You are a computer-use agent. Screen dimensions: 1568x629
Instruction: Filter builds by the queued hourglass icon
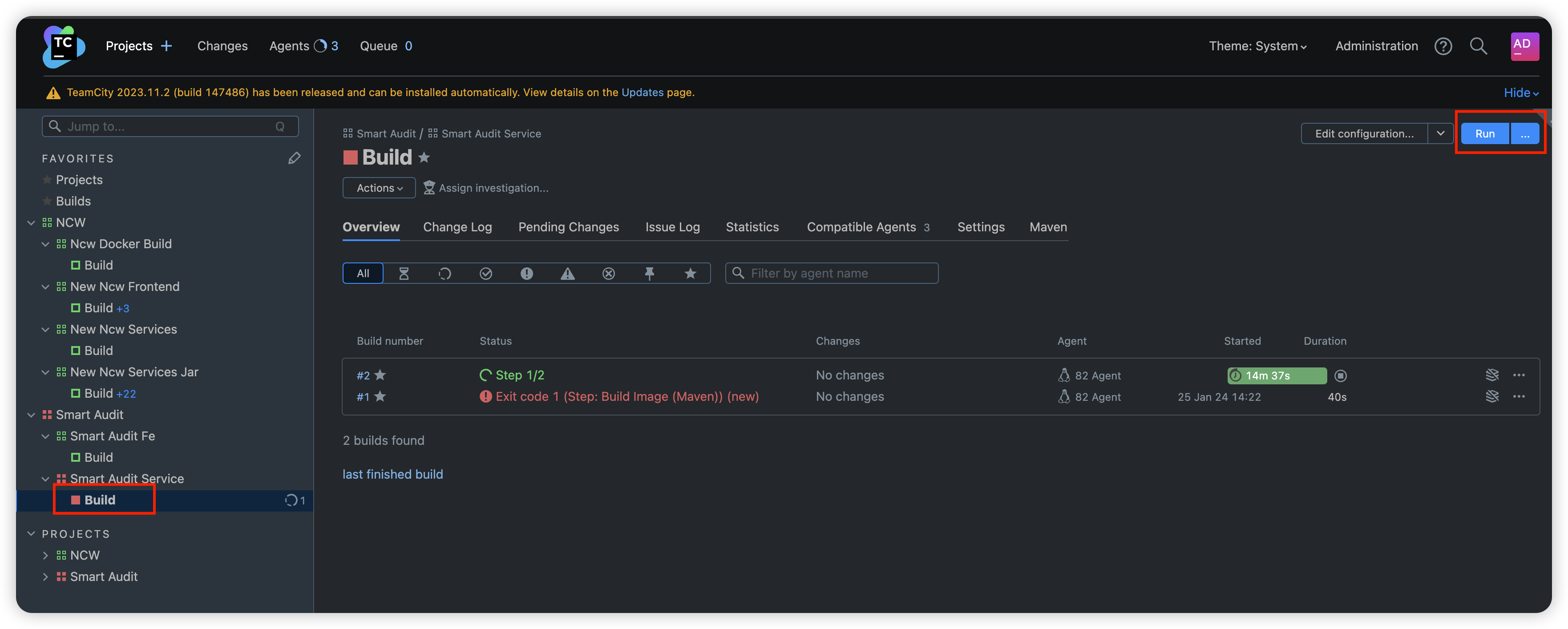point(404,274)
